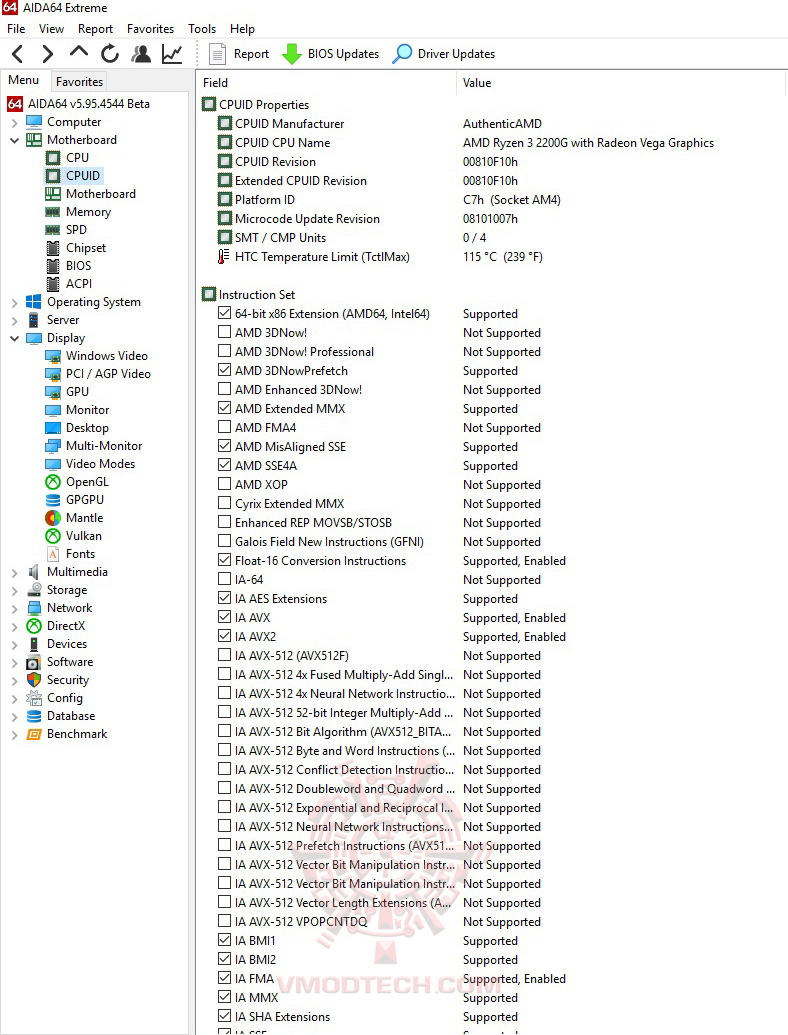The height and width of the screenshot is (1035, 788).
Task: Switch to the Menu tab
Action: (24, 80)
